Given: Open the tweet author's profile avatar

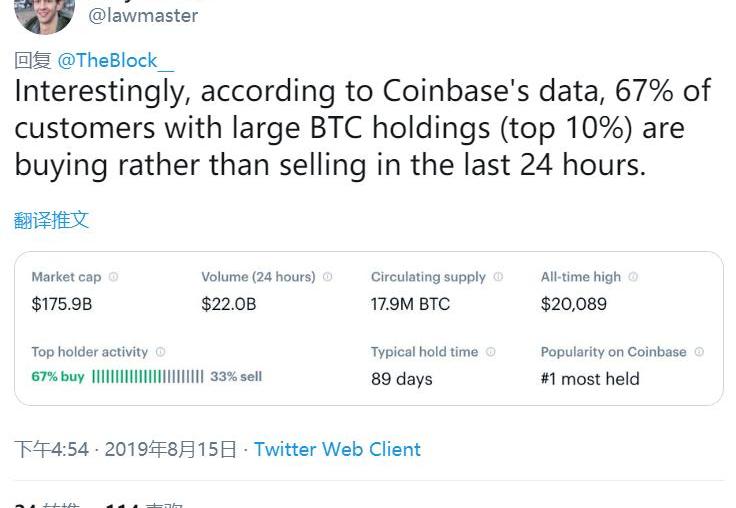Looking at the screenshot, I should [x=45, y=12].
